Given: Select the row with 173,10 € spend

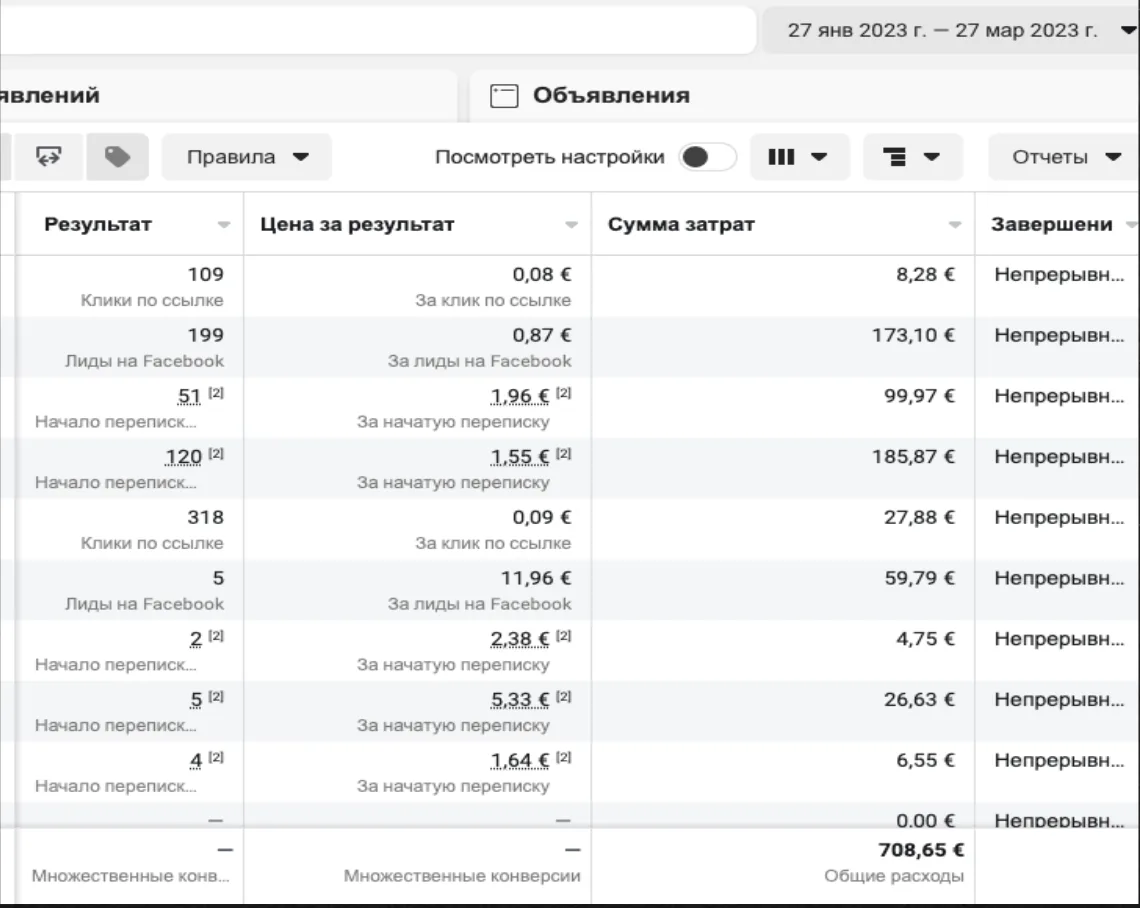Looking at the screenshot, I should point(570,347).
